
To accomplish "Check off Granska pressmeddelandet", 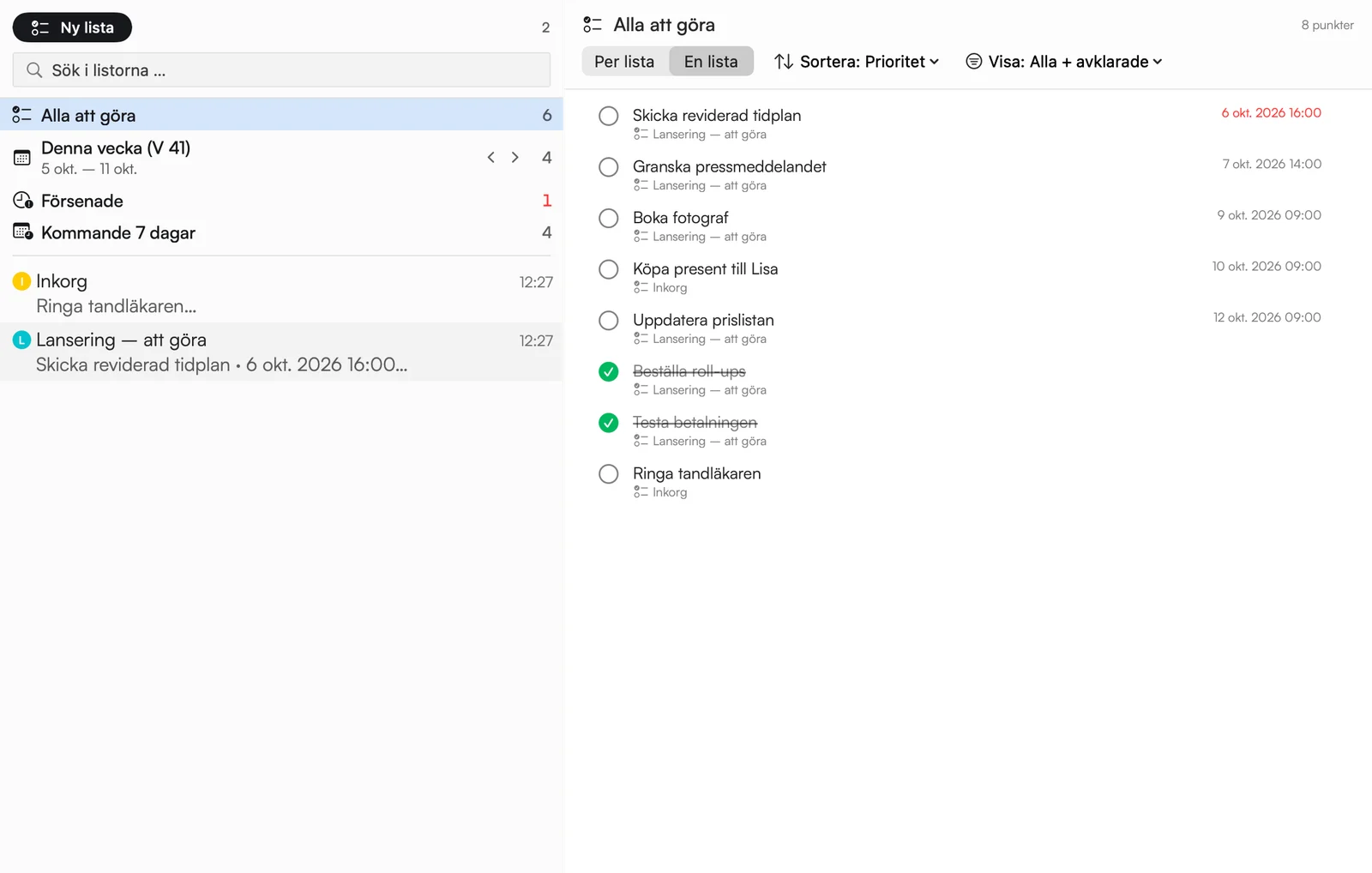I will tap(609, 167).
